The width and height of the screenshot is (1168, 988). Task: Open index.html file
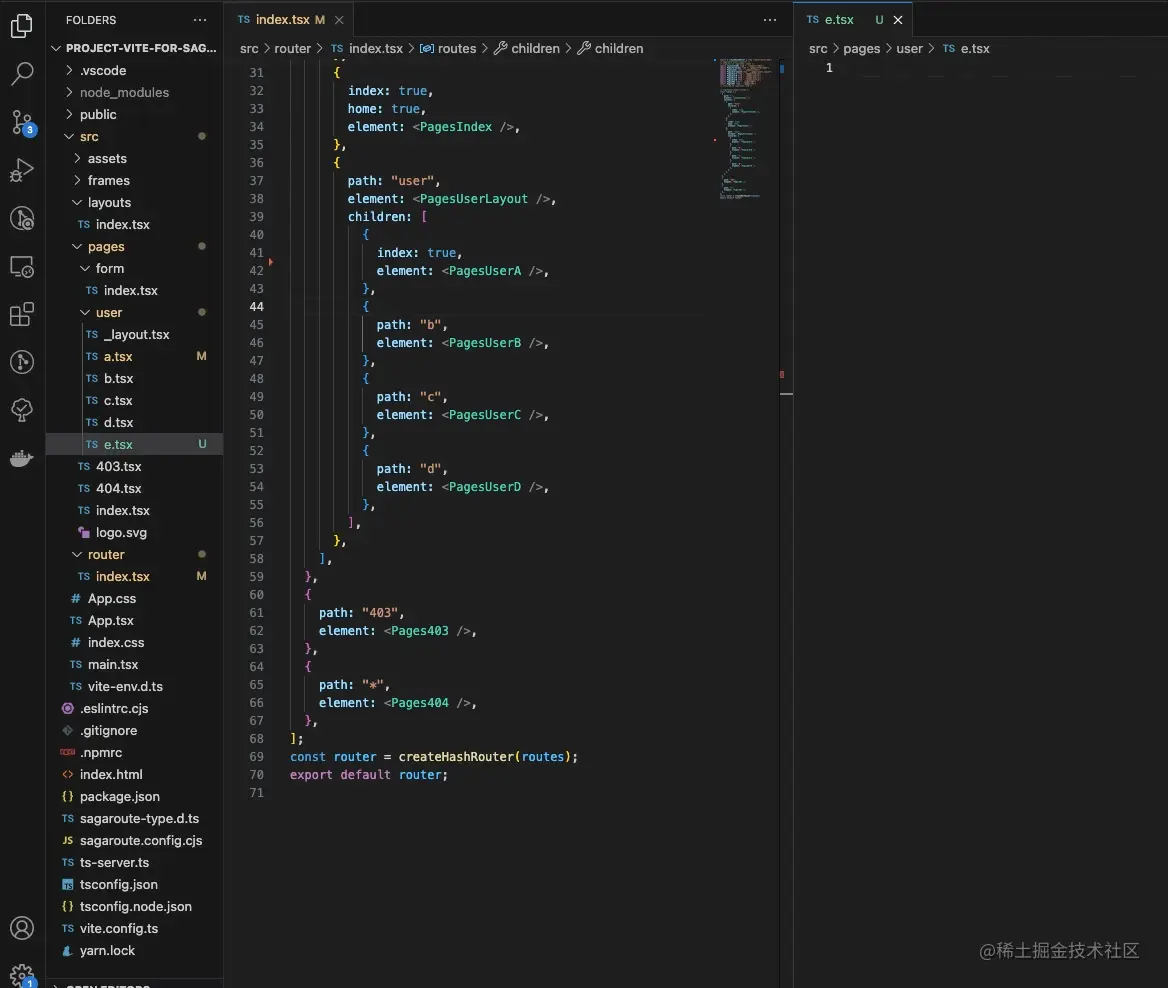[136, 774]
